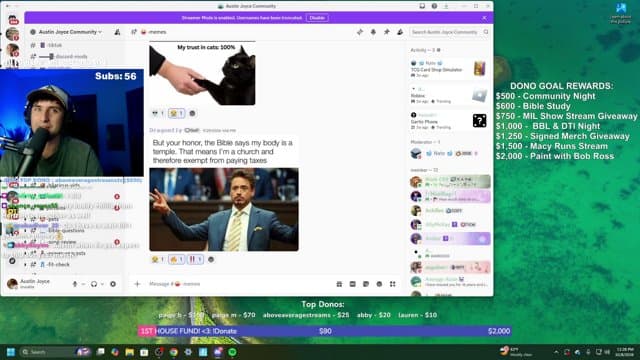The image size is (640, 360).
Task: Open the pets channel
Action: pos(53,220)
